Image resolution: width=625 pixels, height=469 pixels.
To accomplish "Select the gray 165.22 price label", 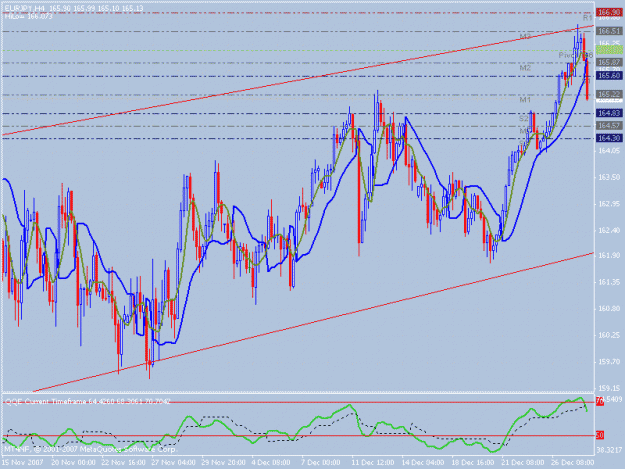I will (x=609, y=94).
